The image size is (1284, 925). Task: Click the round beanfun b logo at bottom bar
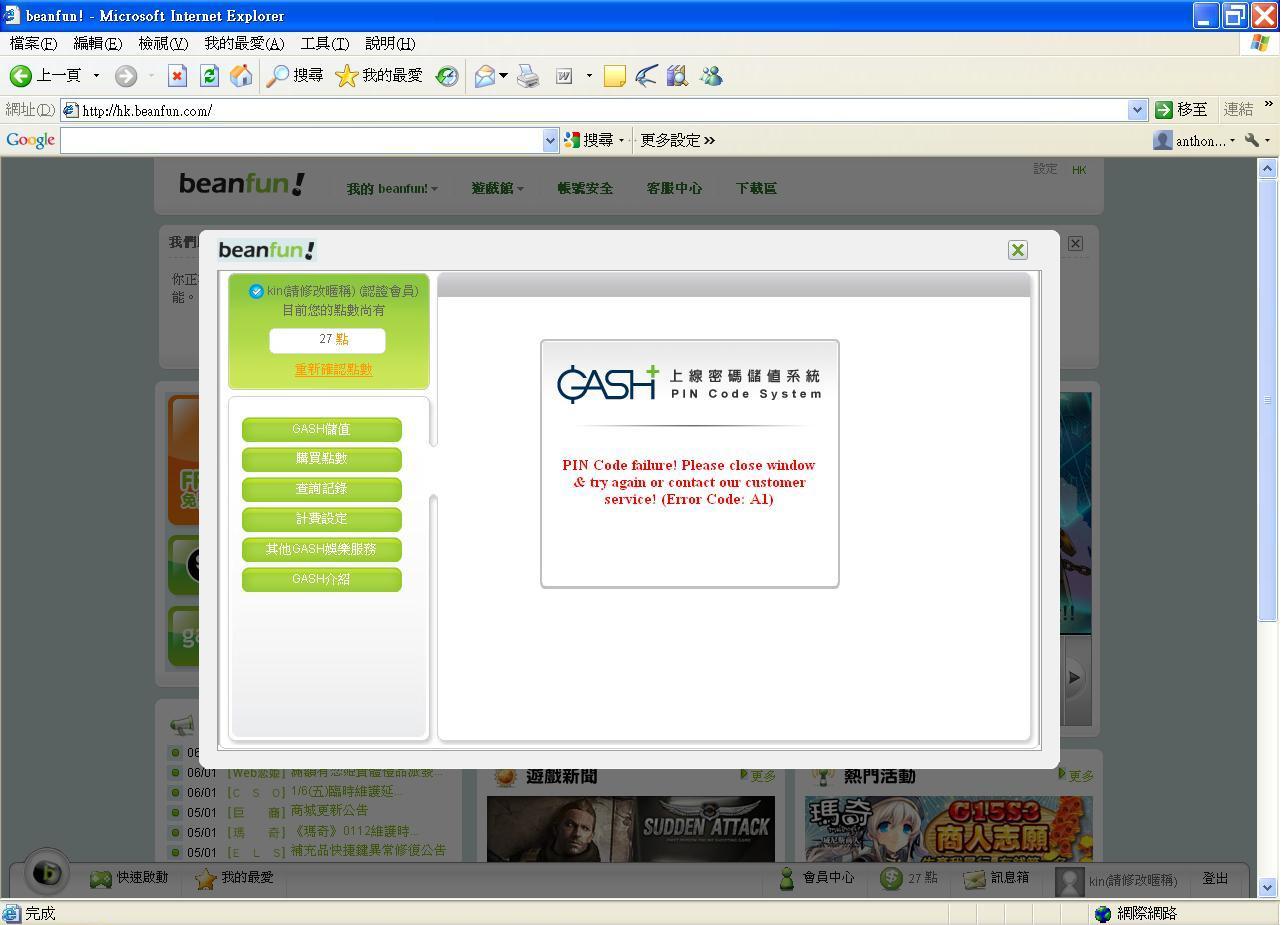point(46,873)
